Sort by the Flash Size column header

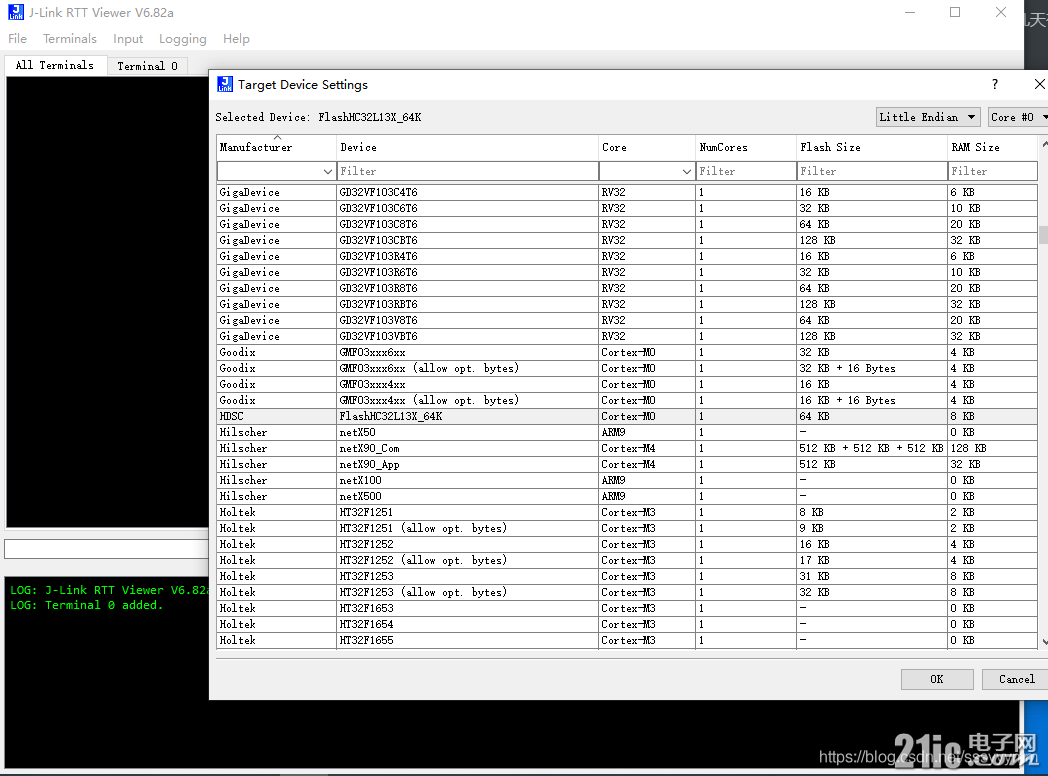click(x=872, y=147)
